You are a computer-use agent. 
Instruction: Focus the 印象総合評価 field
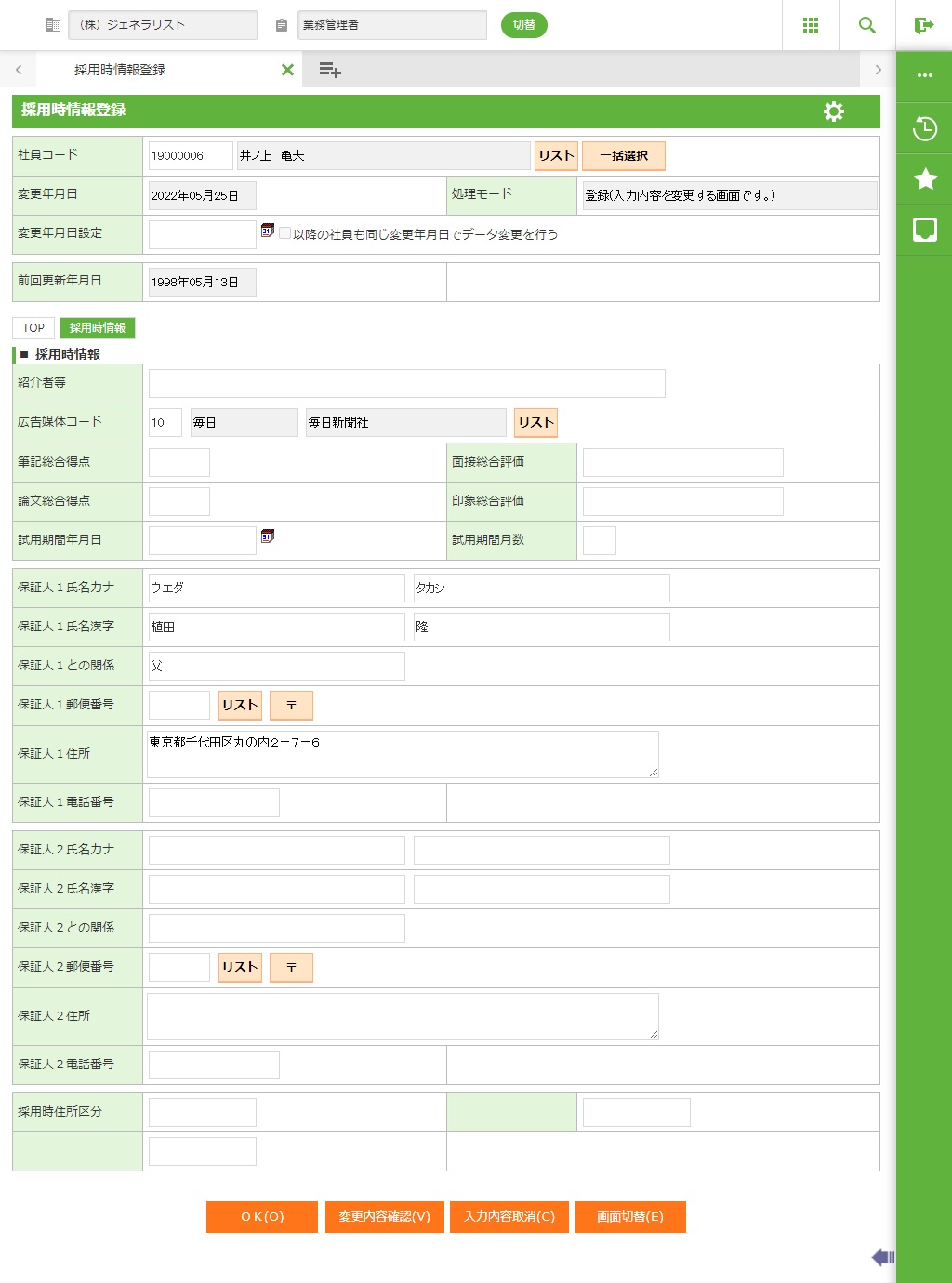683,502
